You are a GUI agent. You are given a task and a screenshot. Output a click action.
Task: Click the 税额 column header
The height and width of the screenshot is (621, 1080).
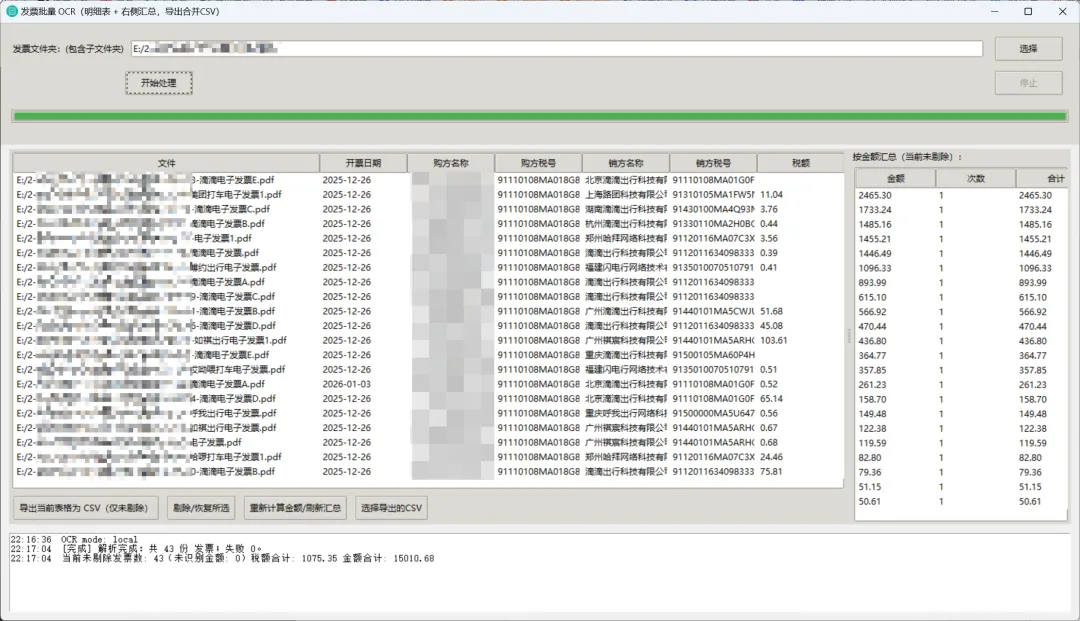click(800, 163)
